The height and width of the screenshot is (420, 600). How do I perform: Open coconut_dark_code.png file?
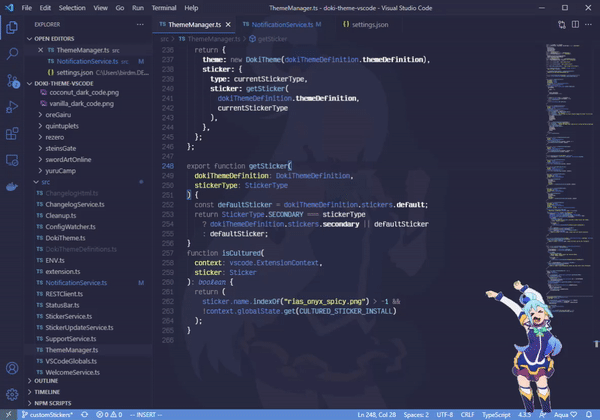point(84,93)
